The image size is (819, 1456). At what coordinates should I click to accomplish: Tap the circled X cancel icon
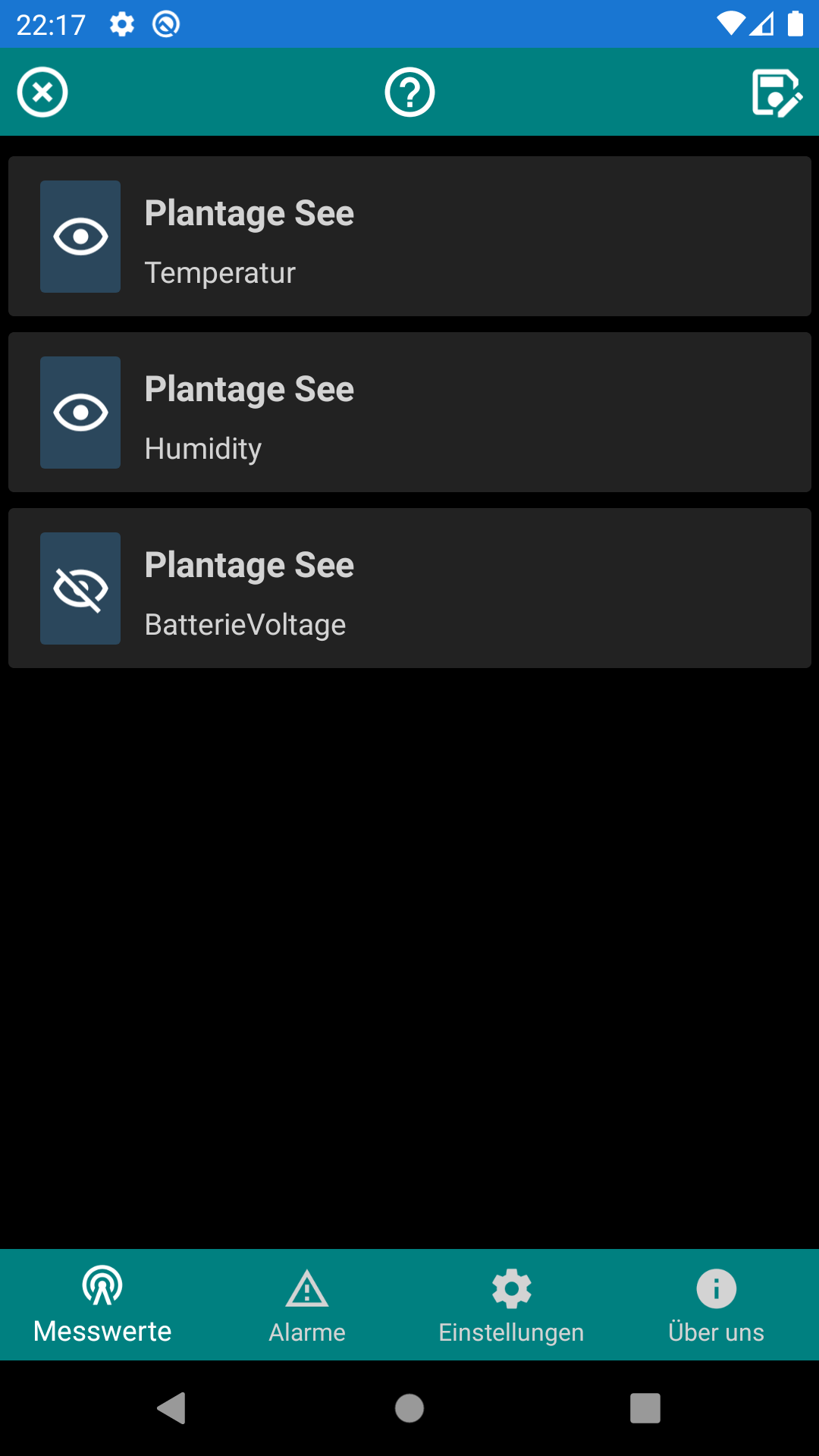pos(42,93)
